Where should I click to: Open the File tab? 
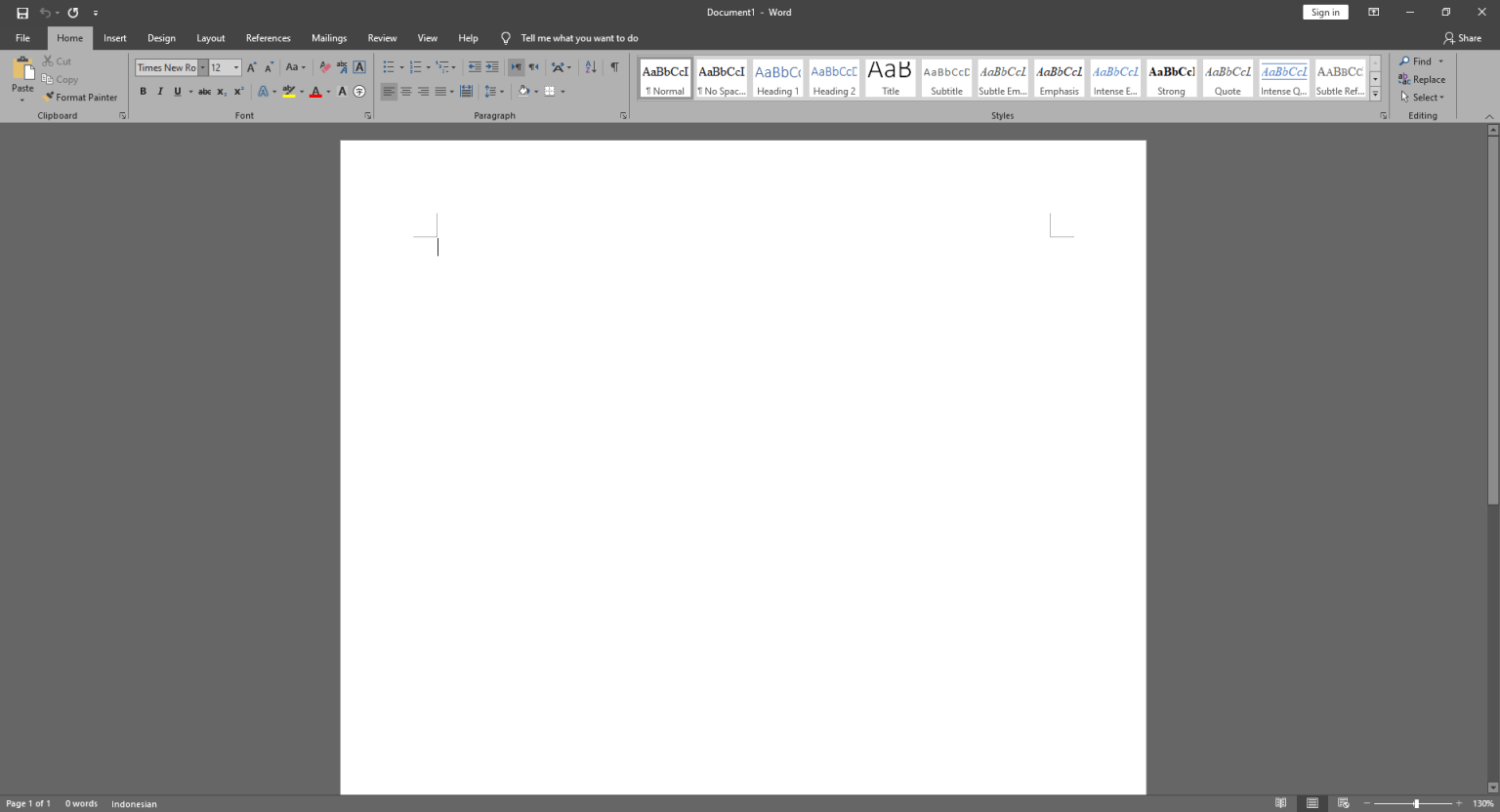[22, 38]
